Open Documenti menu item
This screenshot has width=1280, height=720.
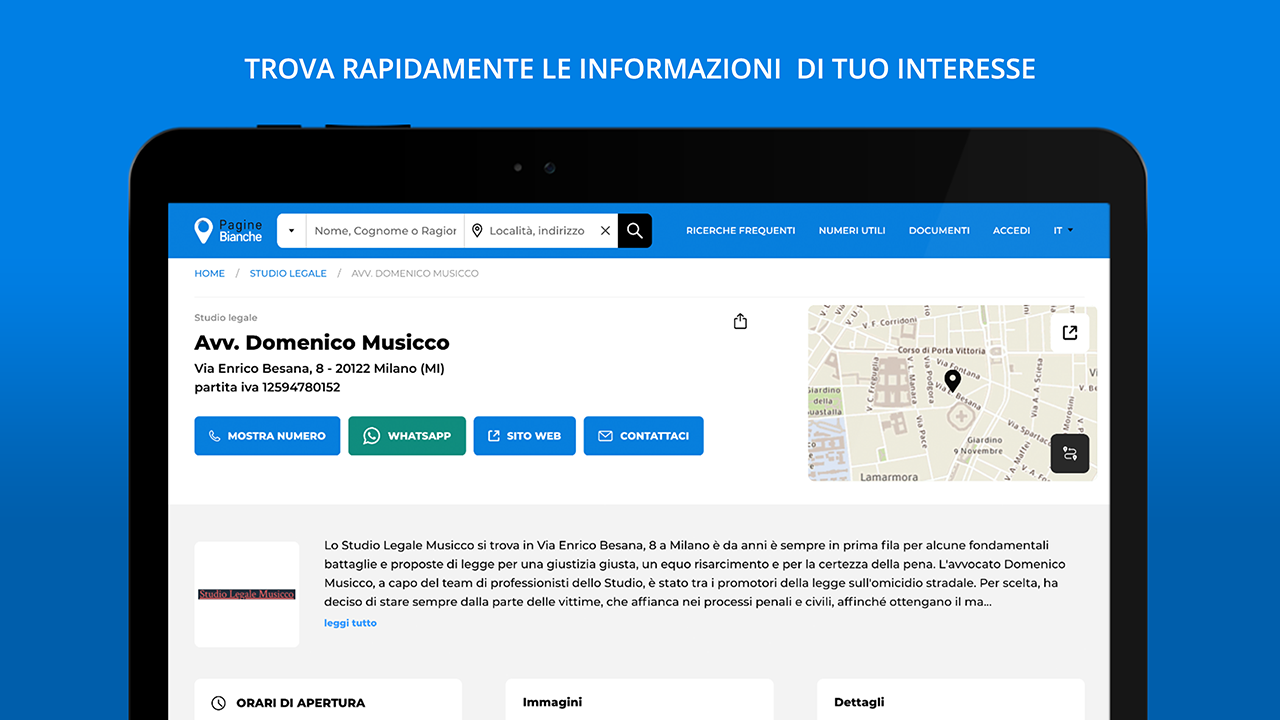pyautogui.click(x=939, y=231)
